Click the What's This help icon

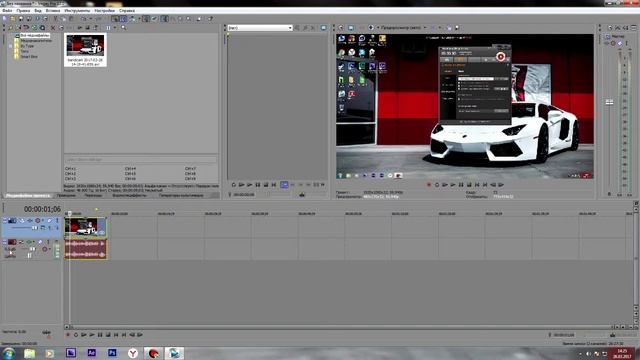[x=210, y=19]
